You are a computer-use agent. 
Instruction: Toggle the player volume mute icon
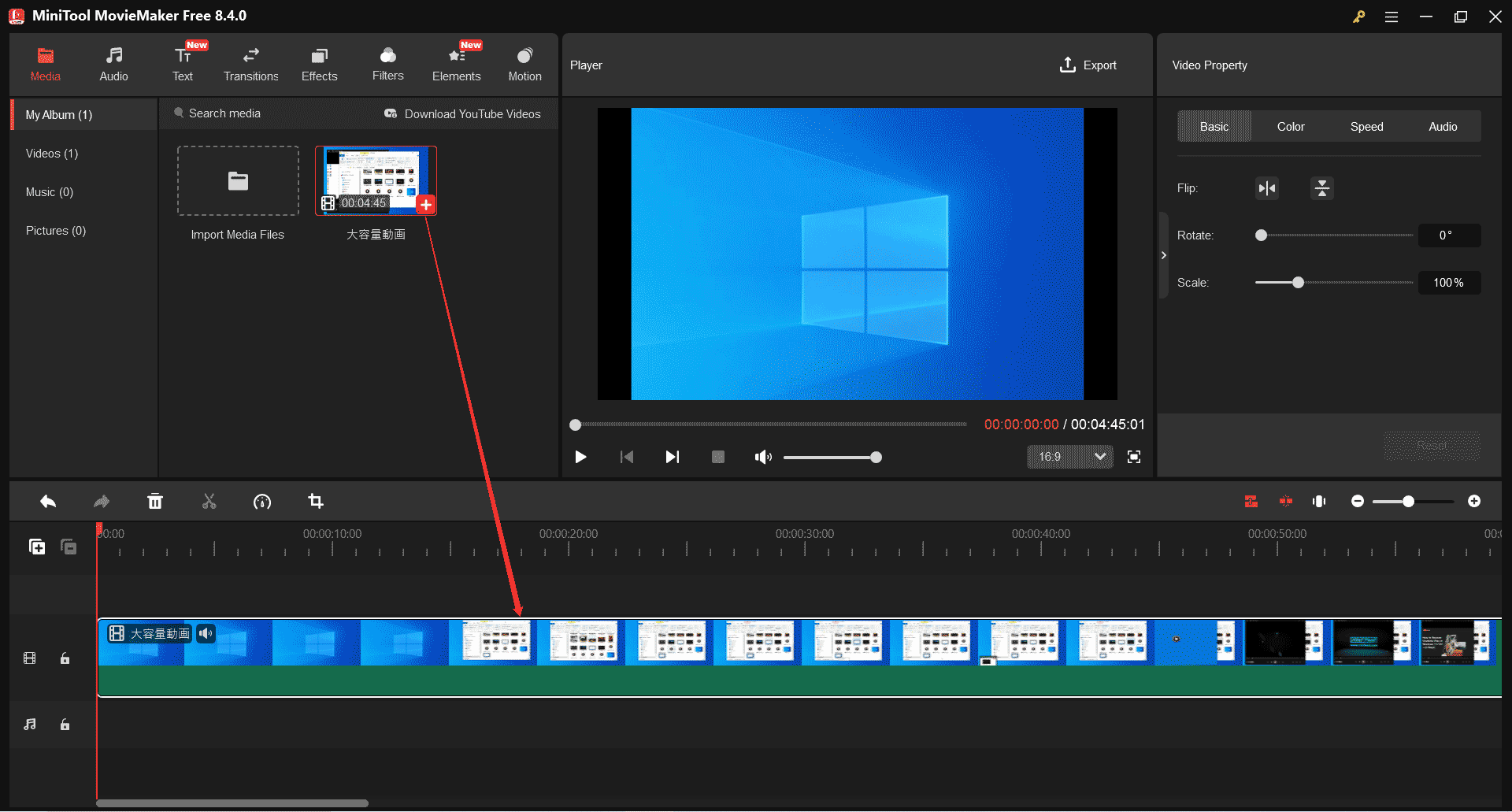pos(762,457)
